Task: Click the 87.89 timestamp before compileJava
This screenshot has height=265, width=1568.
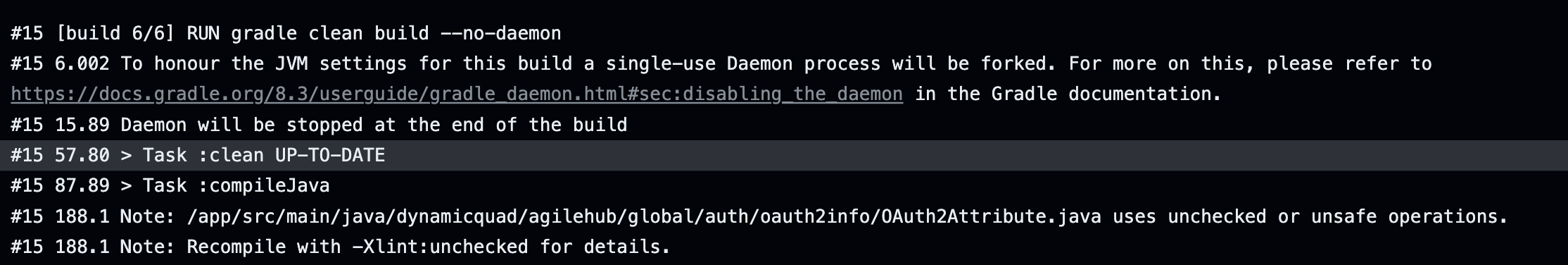Action: tap(82, 185)
